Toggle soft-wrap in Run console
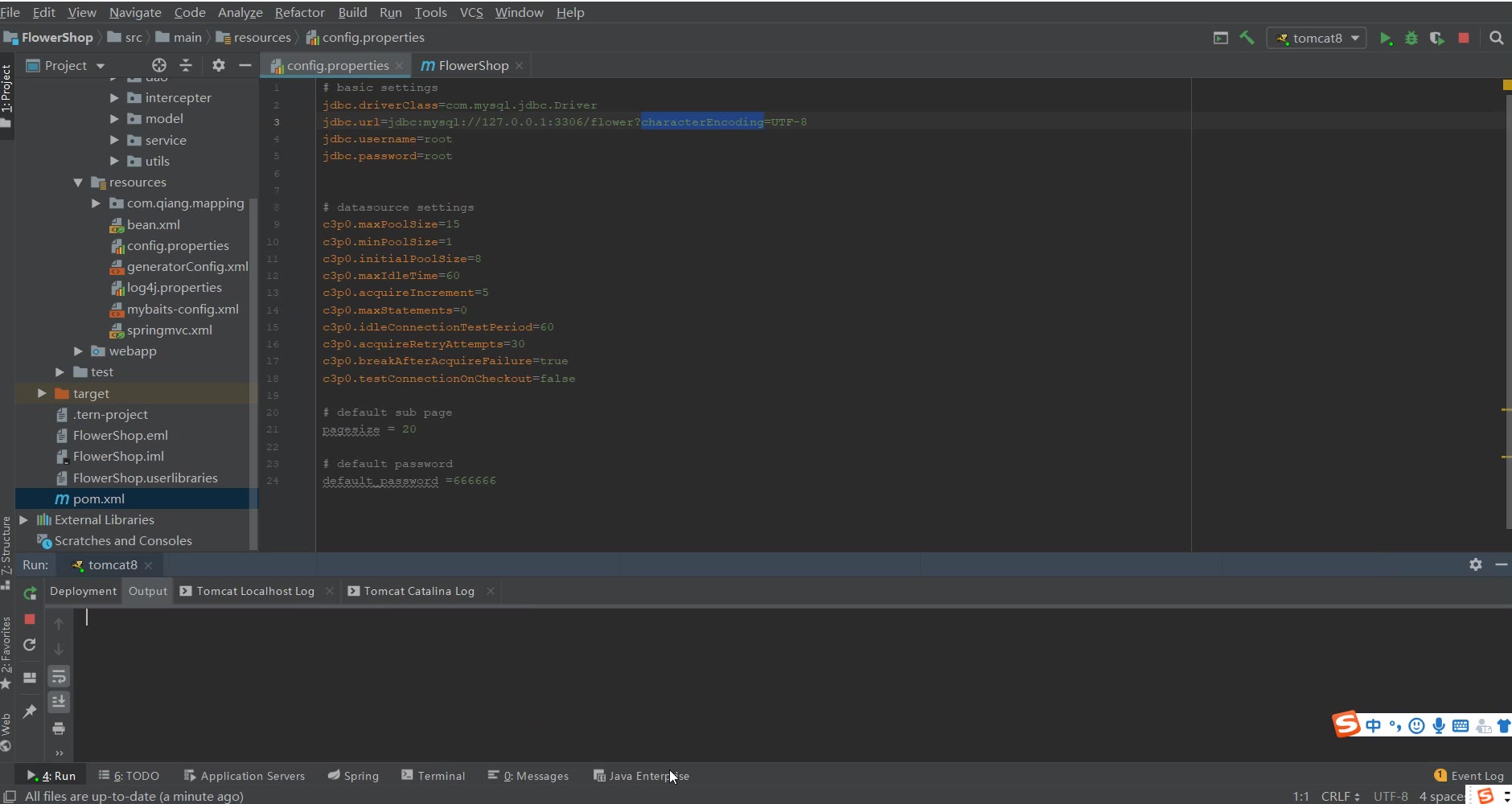This screenshot has height=804, width=1512. pyautogui.click(x=59, y=676)
